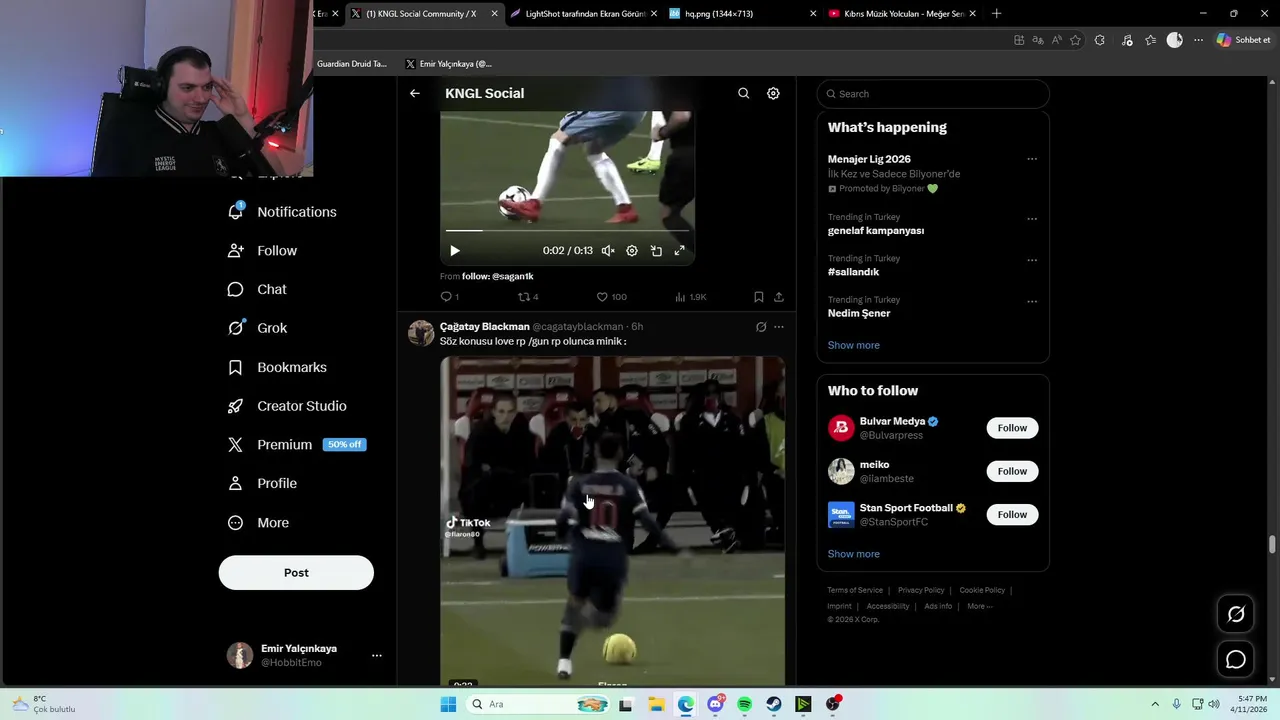Open Notifications in the sidebar

tap(282, 212)
